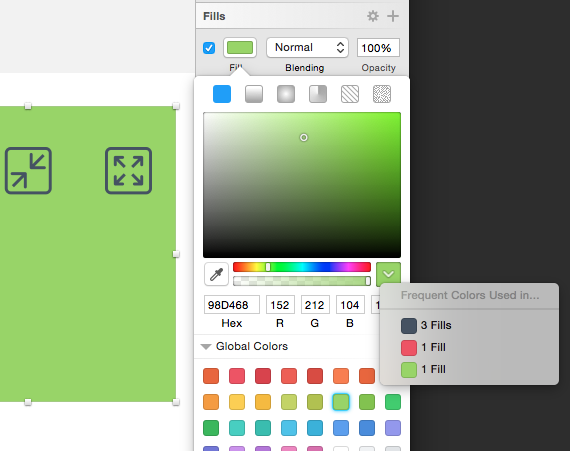
Task: Select the noise fill type
Action: [x=382, y=94]
